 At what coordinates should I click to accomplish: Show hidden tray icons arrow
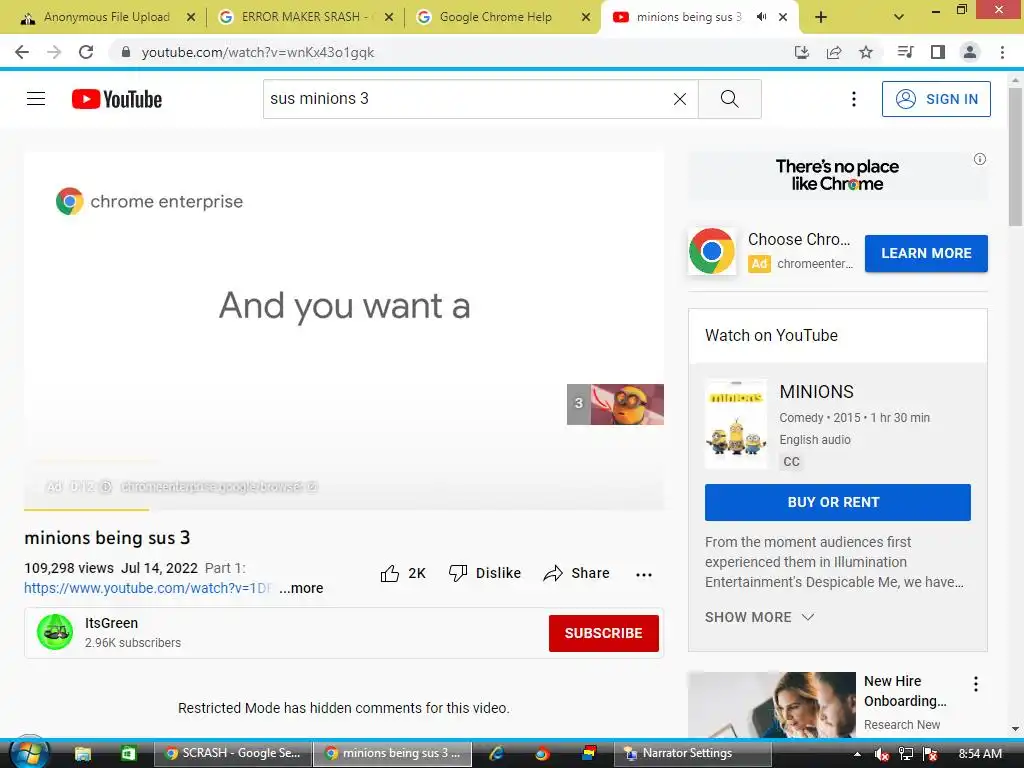857,754
